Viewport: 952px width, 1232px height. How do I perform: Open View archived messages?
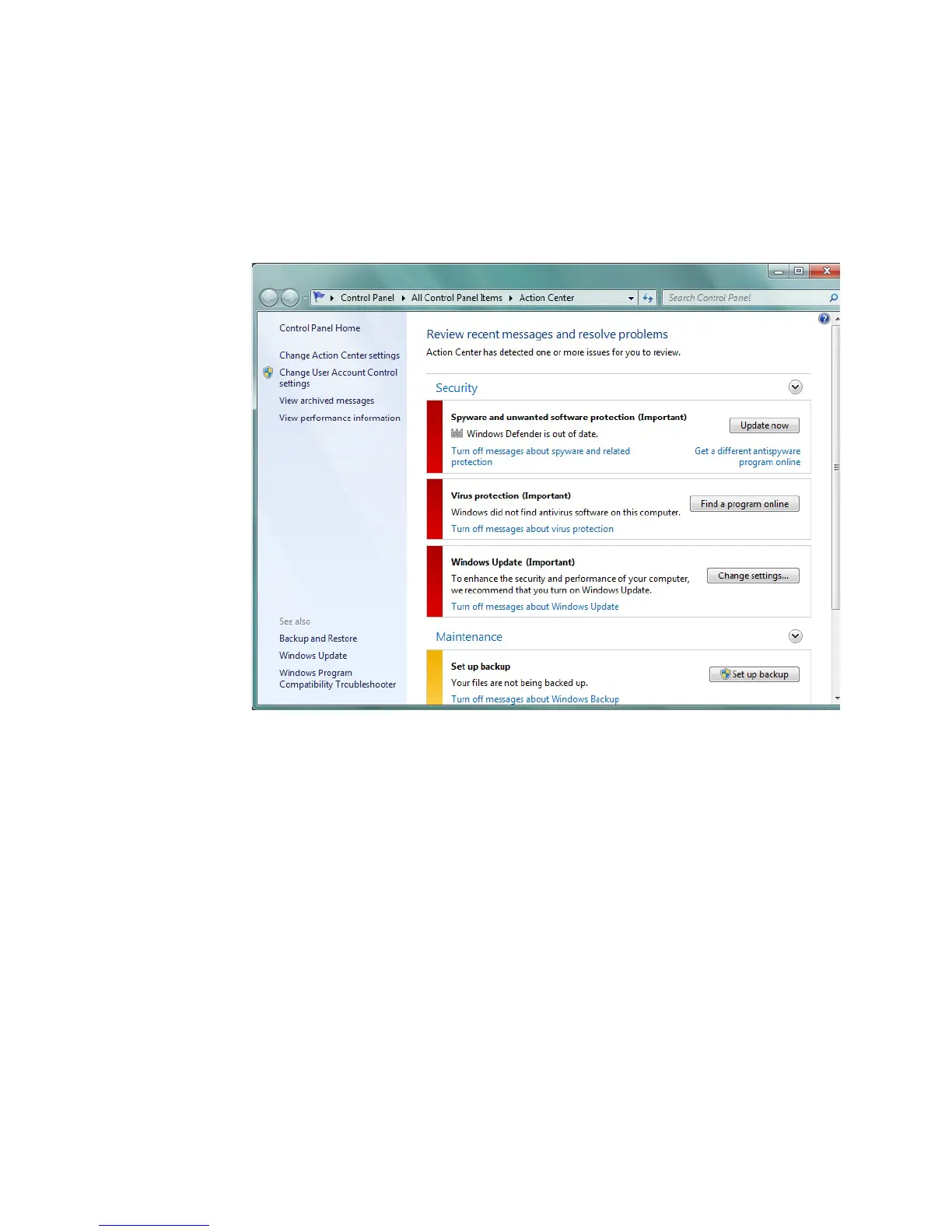click(x=327, y=401)
